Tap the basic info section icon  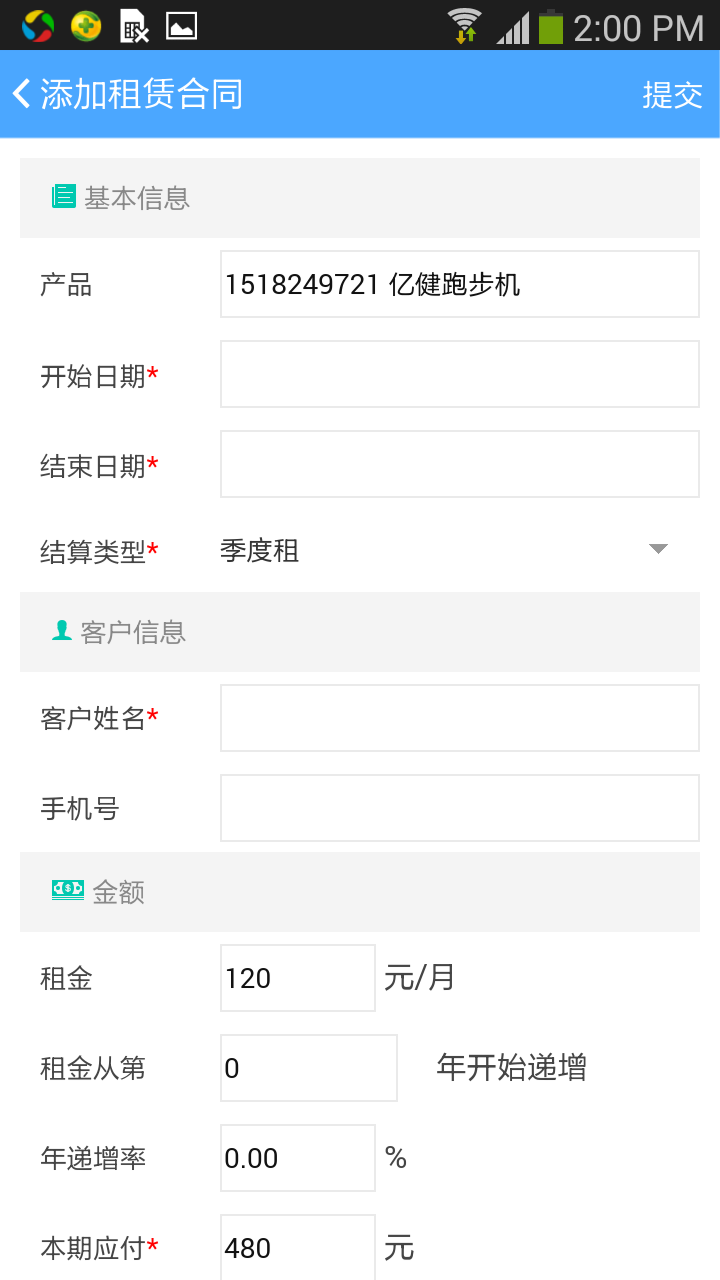(64, 197)
